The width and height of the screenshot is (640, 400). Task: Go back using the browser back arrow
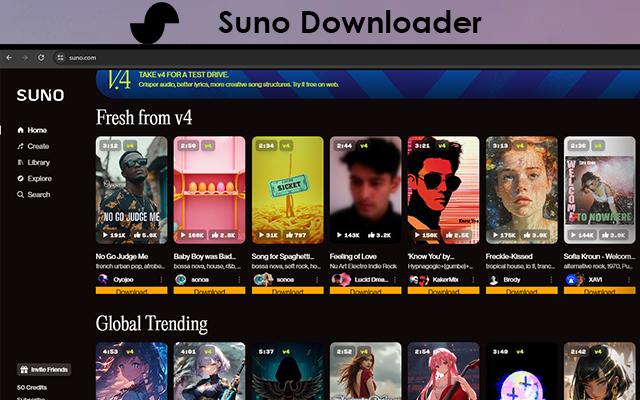pos(9,58)
